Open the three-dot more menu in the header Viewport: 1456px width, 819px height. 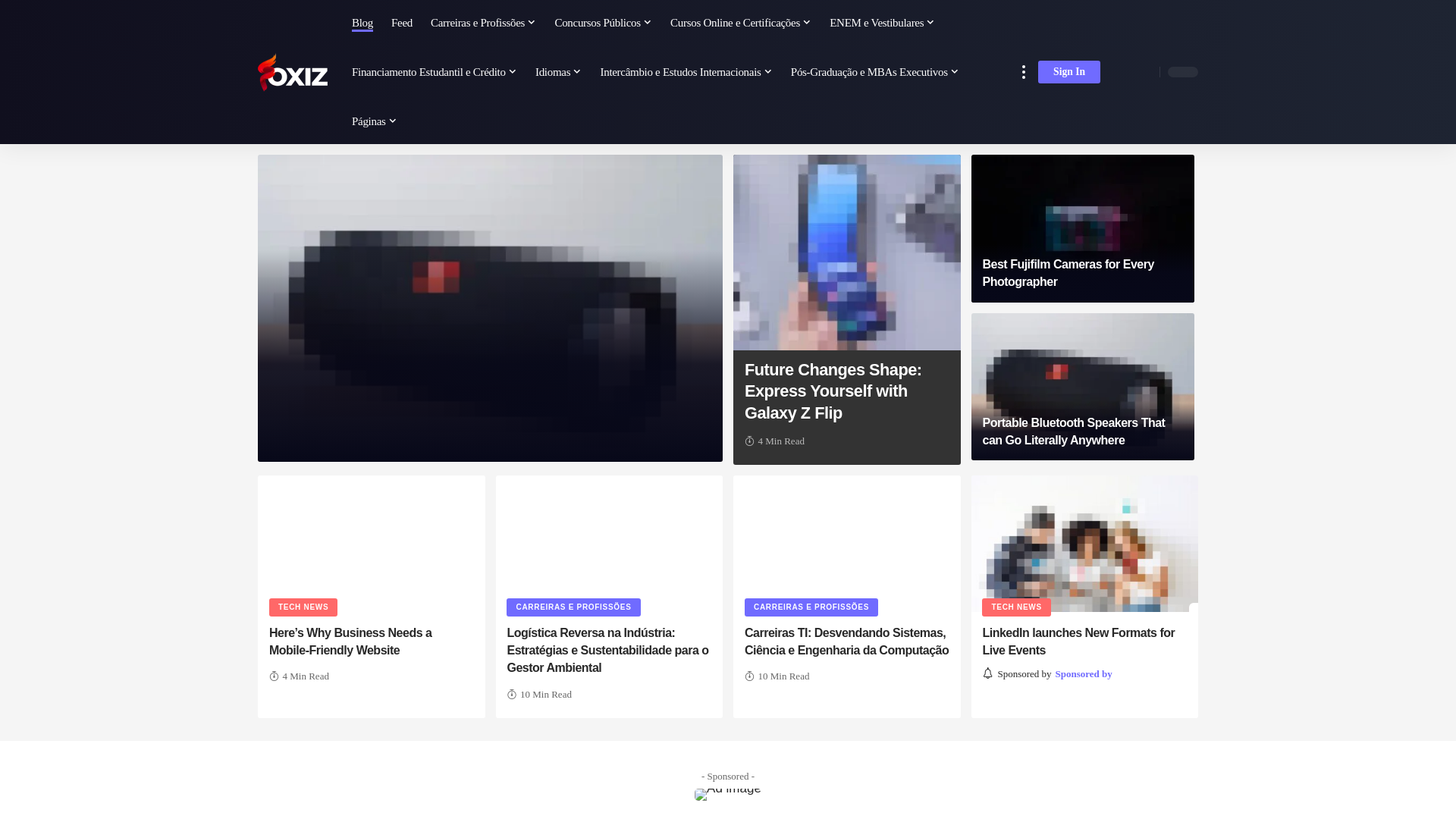click(x=1023, y=72)
